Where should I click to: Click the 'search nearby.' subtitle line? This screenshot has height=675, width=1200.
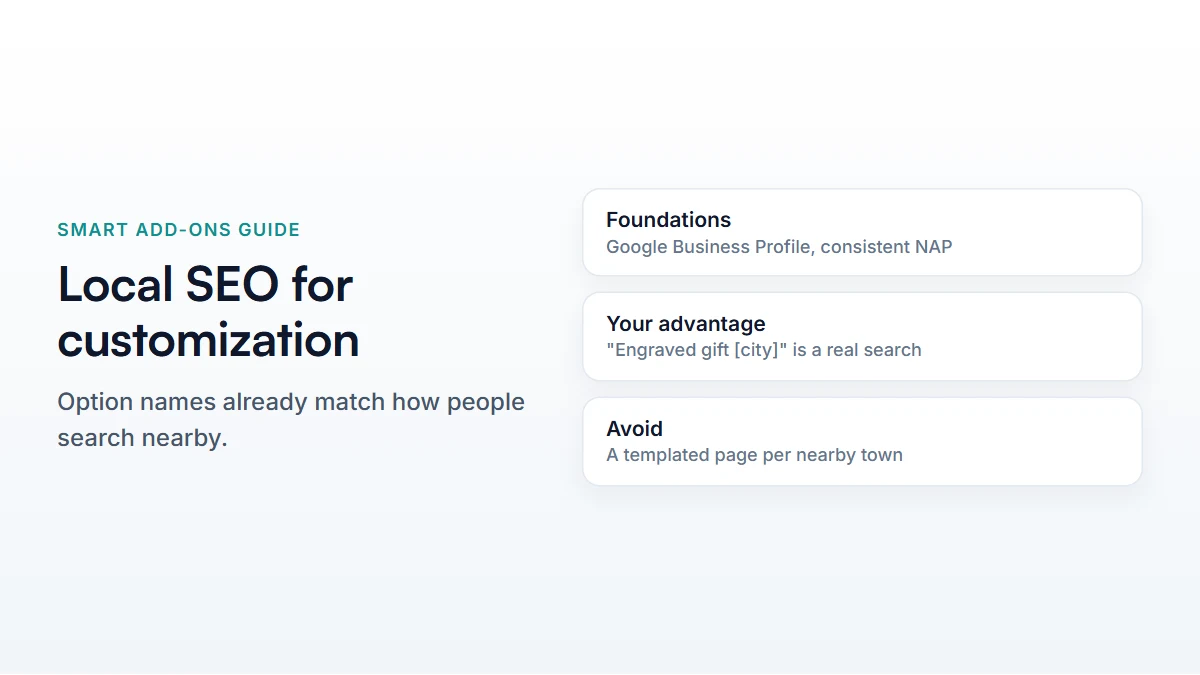pos(142,438)
